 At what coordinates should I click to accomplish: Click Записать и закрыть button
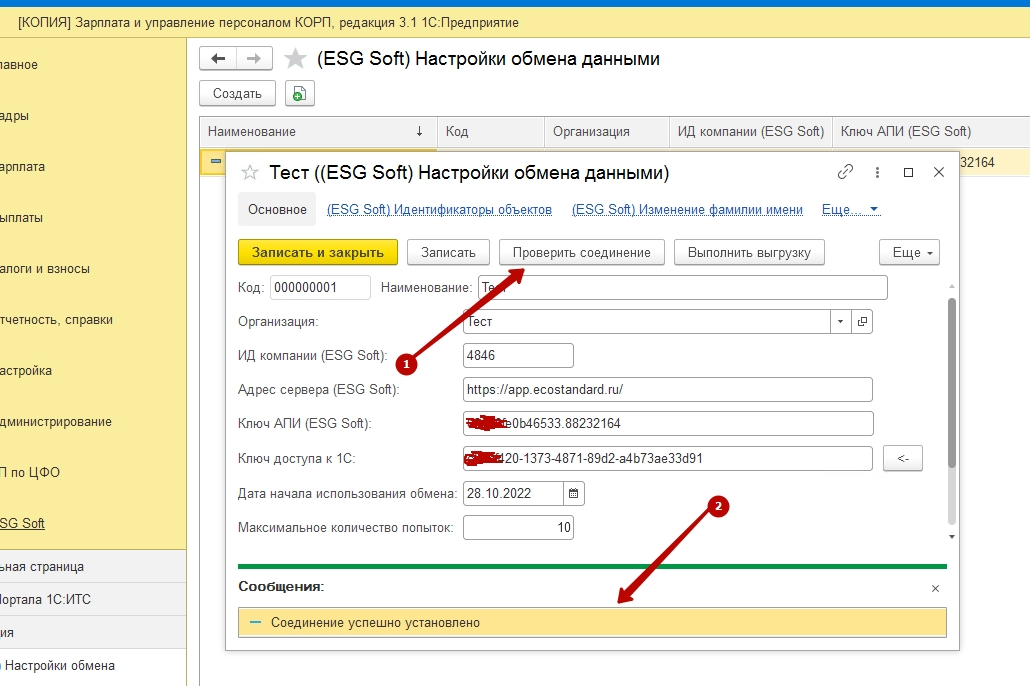pos(318,252)
